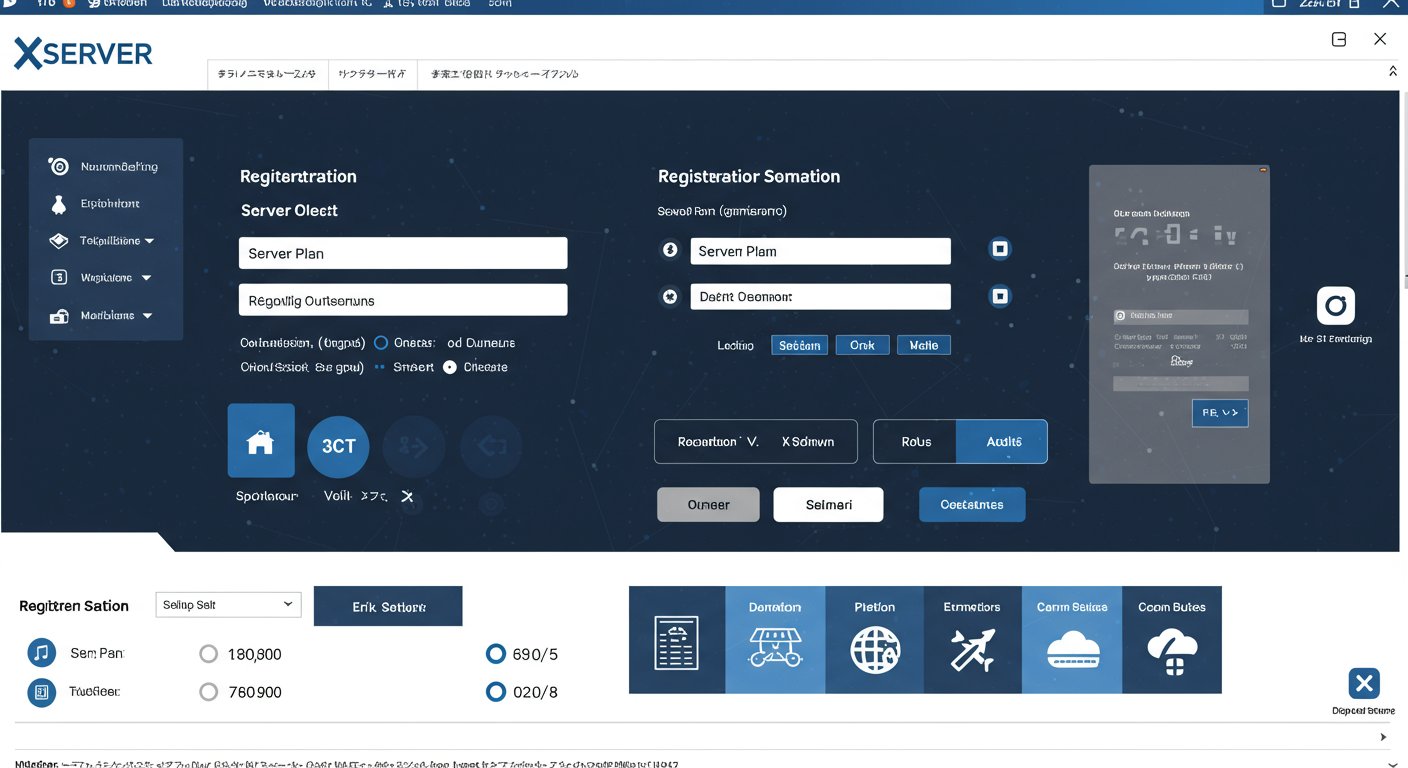Open the FE dropdown button in the gray panel

coord(1220,412)
